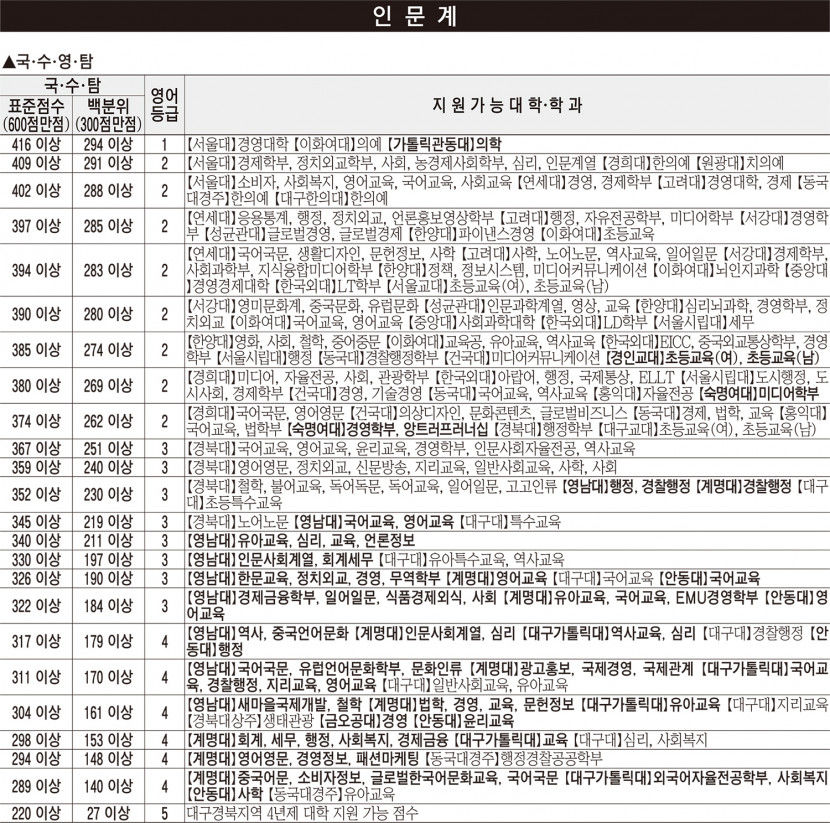Select the 표준점수 (600점만점) column header
The image size is (830, 823).
click(x=36, y=114)
